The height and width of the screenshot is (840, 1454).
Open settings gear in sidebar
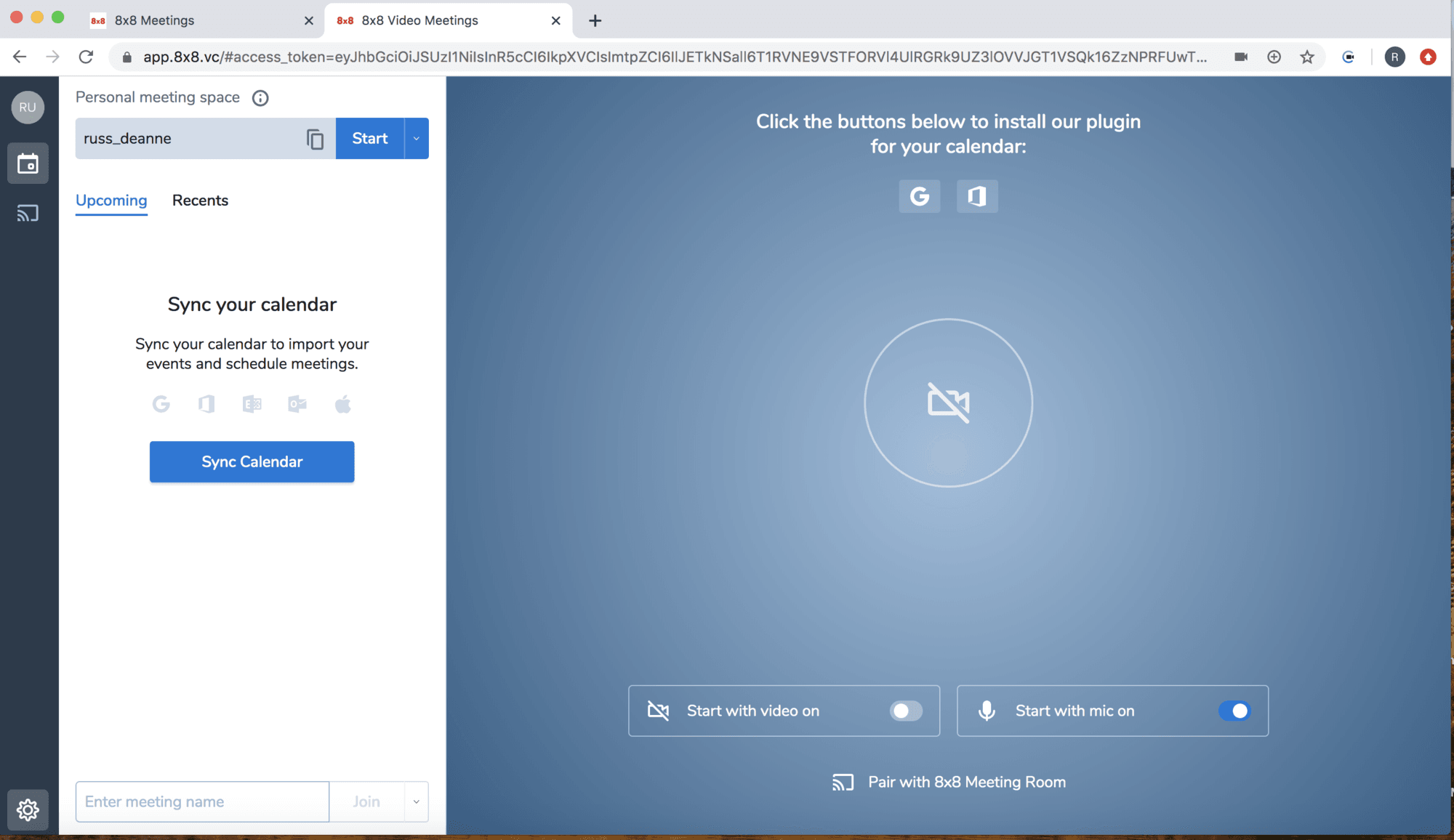tap(28, 809)
